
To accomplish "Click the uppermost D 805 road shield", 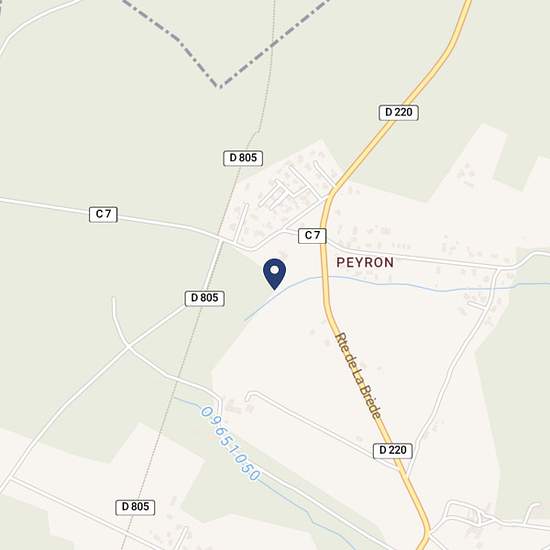I will pos(243,158).
